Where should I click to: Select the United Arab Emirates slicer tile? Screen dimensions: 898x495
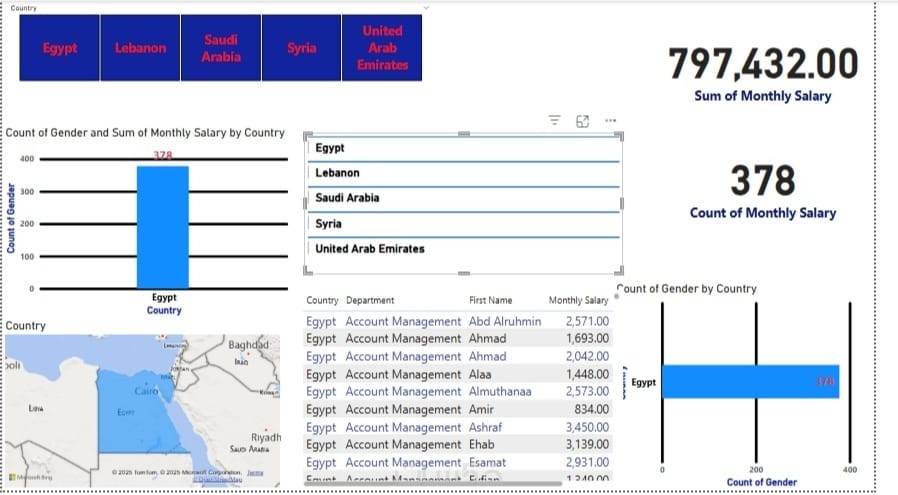382,48
